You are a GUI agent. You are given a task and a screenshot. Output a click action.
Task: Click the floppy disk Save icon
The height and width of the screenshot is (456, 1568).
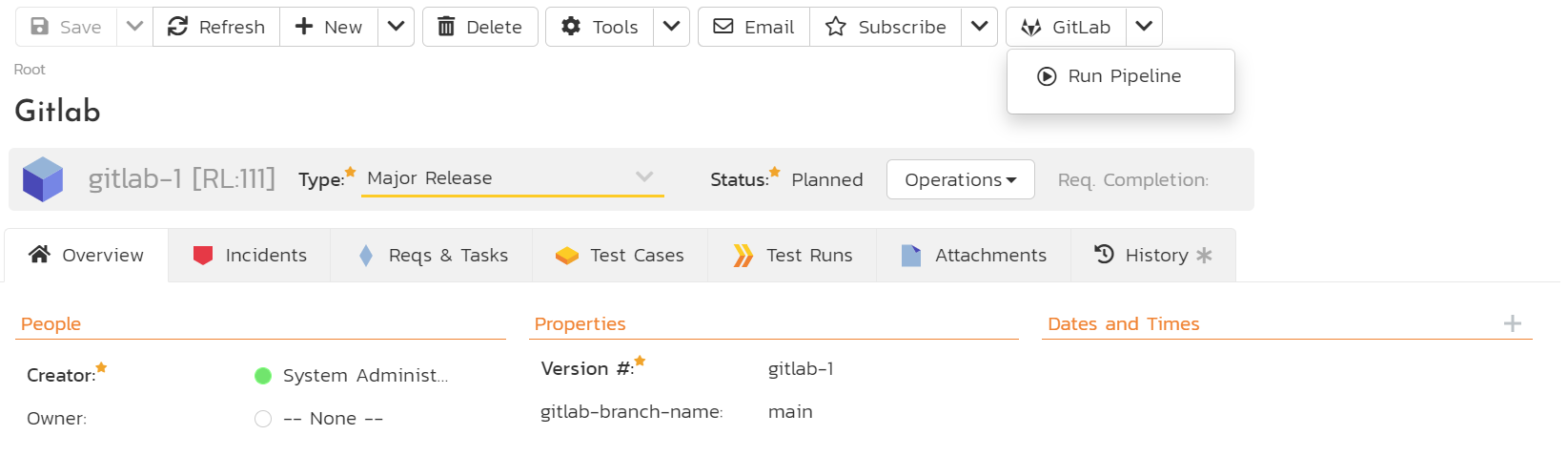click(x=39, y=26)
